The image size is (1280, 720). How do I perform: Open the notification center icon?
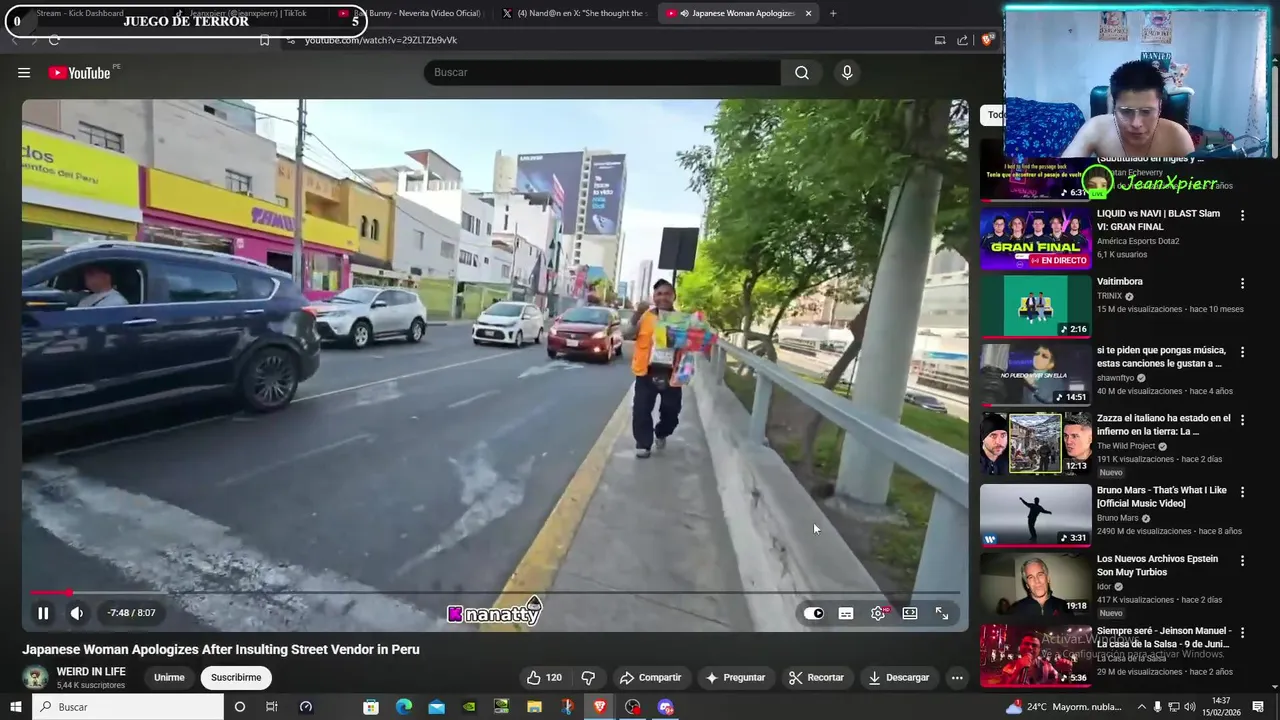[x=1257, y=707]
